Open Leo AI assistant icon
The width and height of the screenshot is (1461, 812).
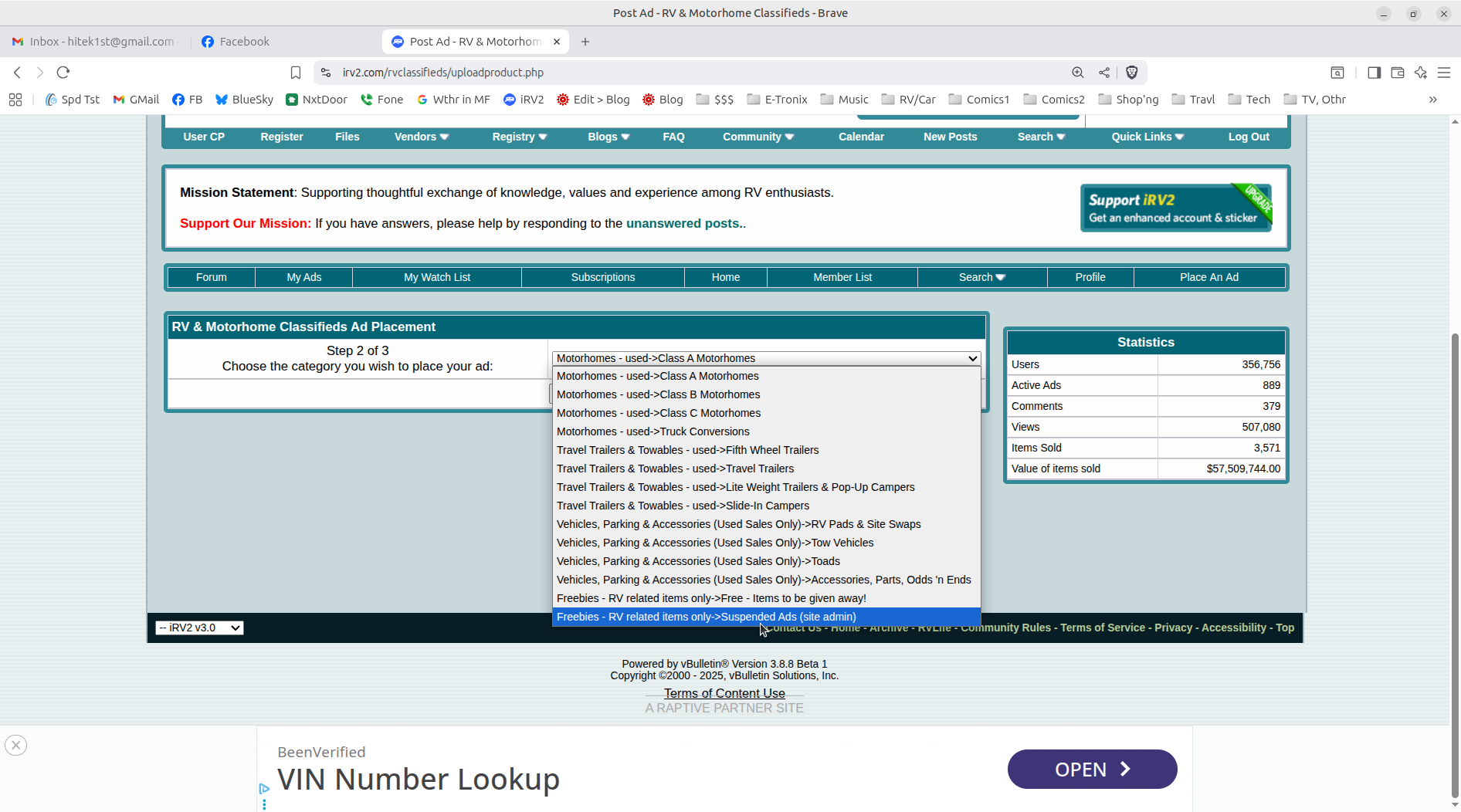point(1421,73)
